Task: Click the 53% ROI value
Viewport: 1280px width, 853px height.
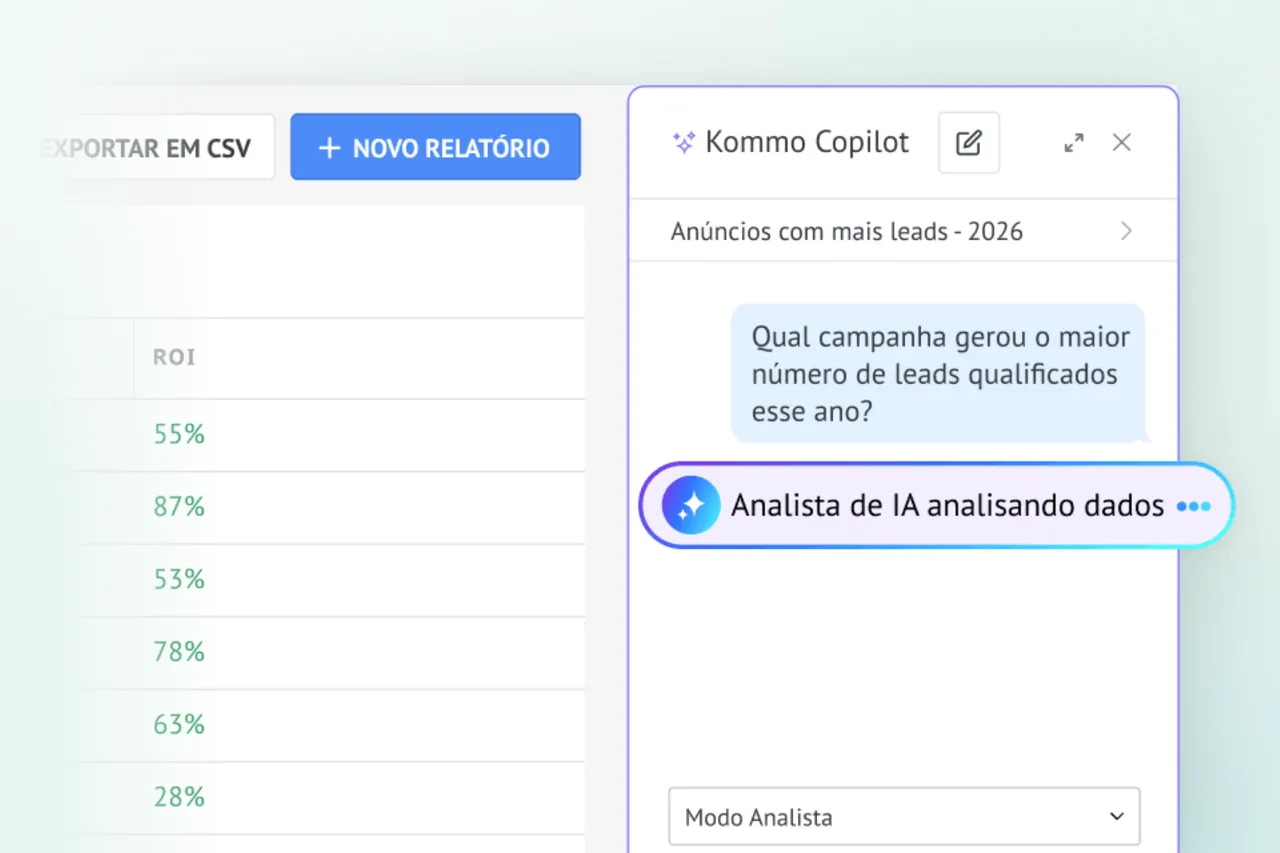Action: pos(179,580)
